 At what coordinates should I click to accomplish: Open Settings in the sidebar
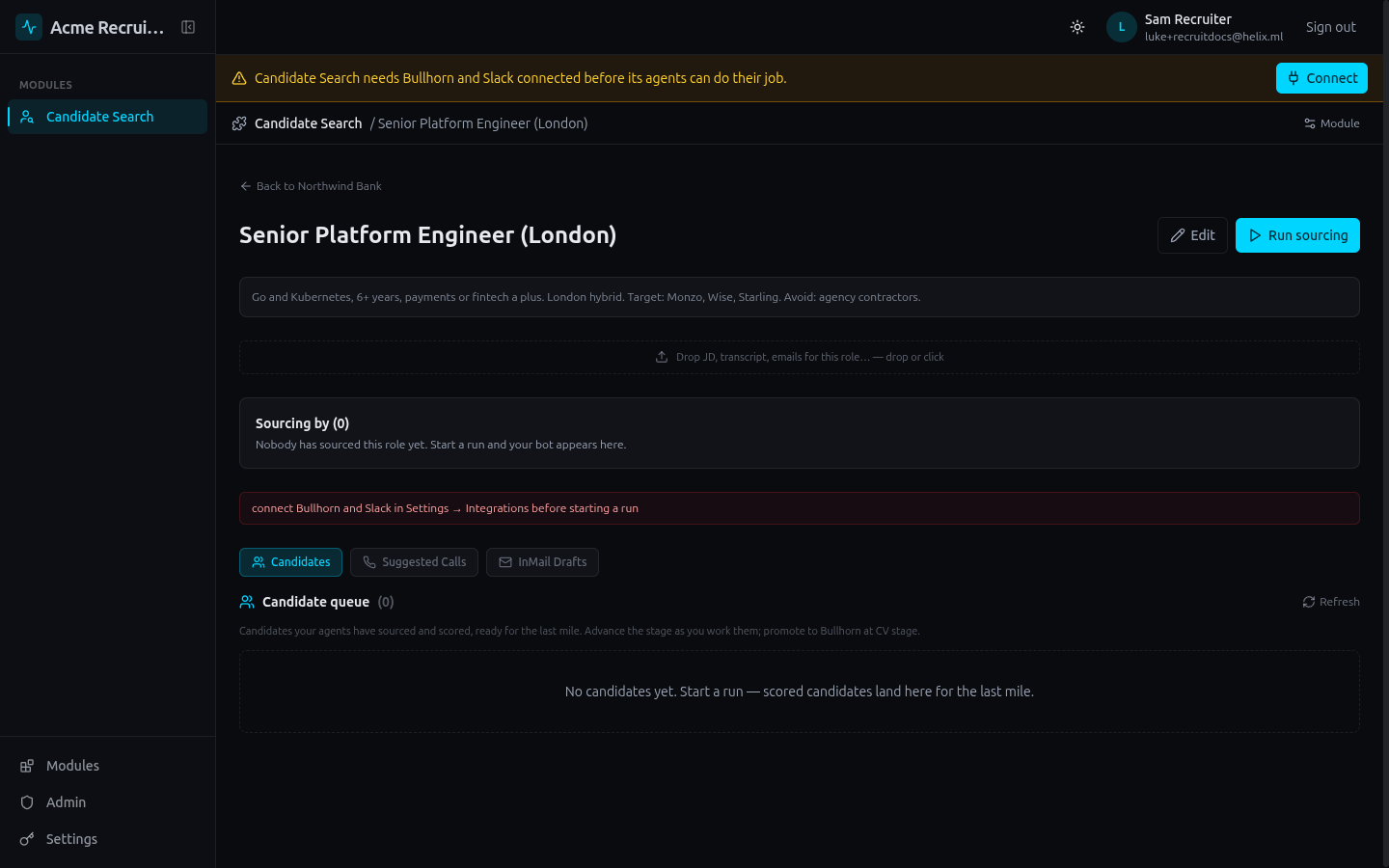[x=107, y=839]
